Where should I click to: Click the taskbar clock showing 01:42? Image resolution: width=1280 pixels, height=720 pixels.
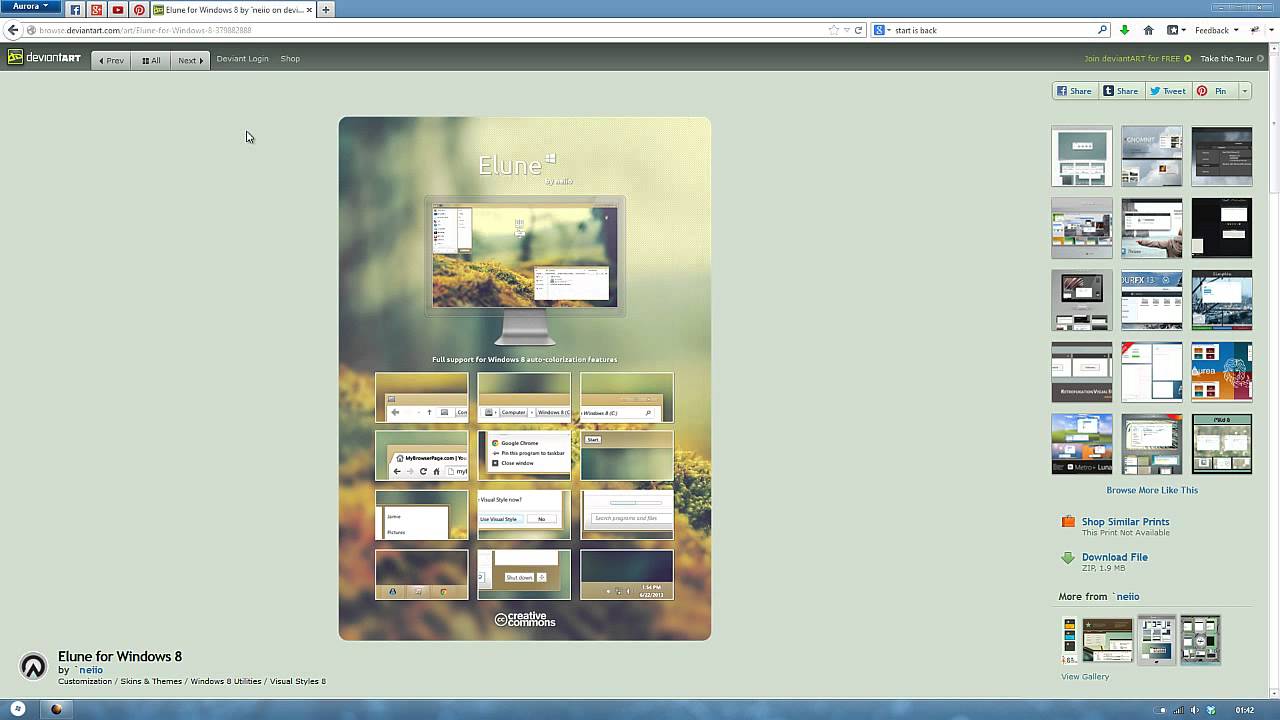(1244, 710)
